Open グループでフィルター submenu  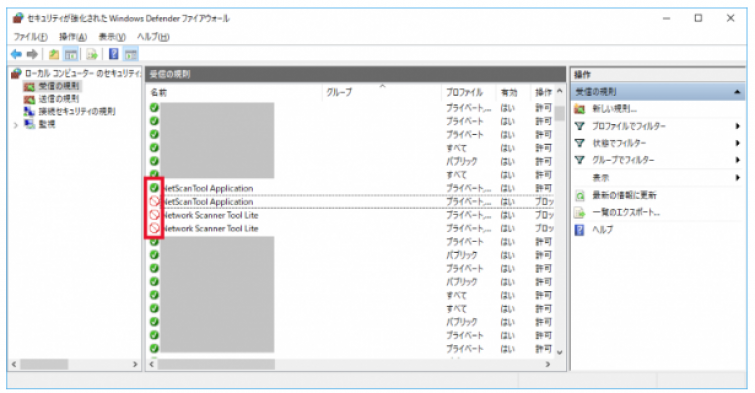pyautogui.click(x=623, y=160)
